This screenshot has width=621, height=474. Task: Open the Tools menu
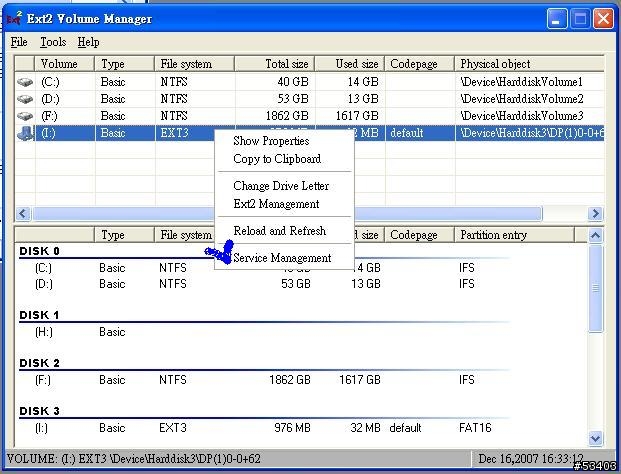tap(53, 42)
